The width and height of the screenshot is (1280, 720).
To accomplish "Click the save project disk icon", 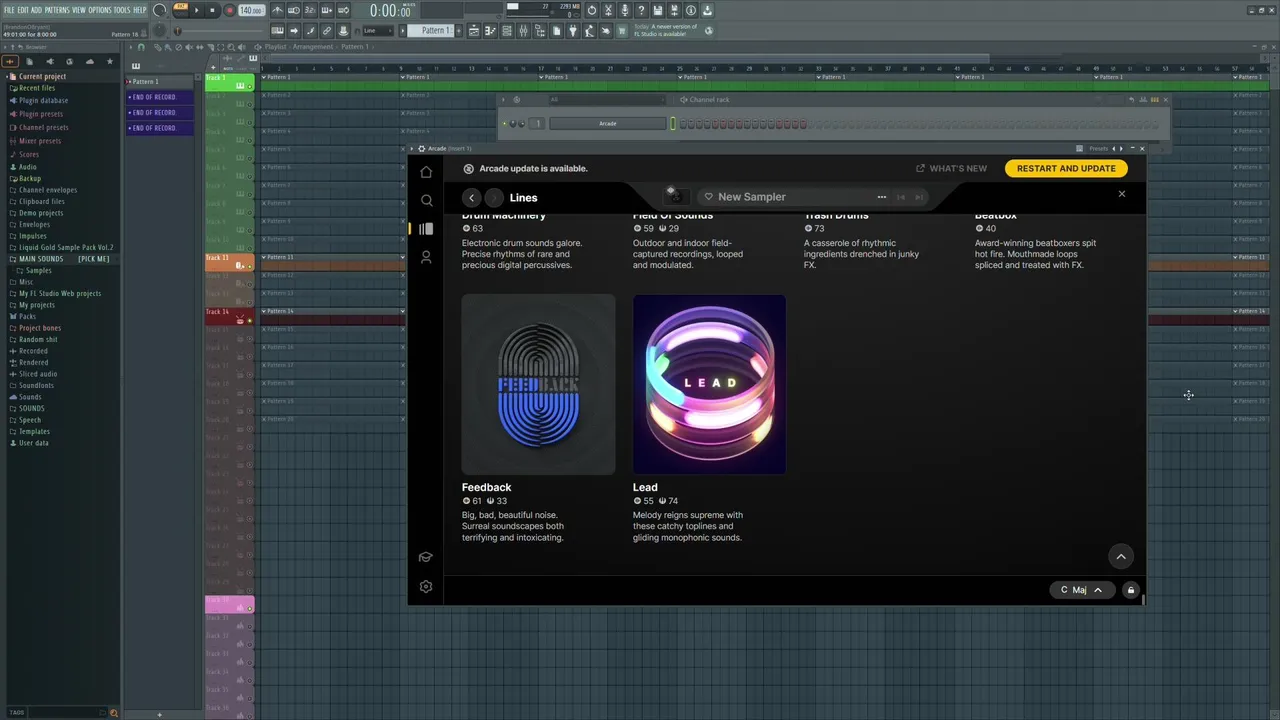I will click(657, 10).
